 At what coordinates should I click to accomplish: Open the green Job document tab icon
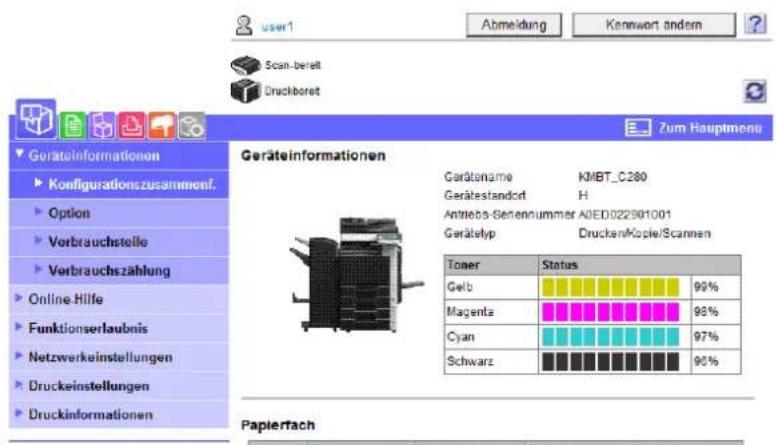pyautogui.click(x=73, y=125)
